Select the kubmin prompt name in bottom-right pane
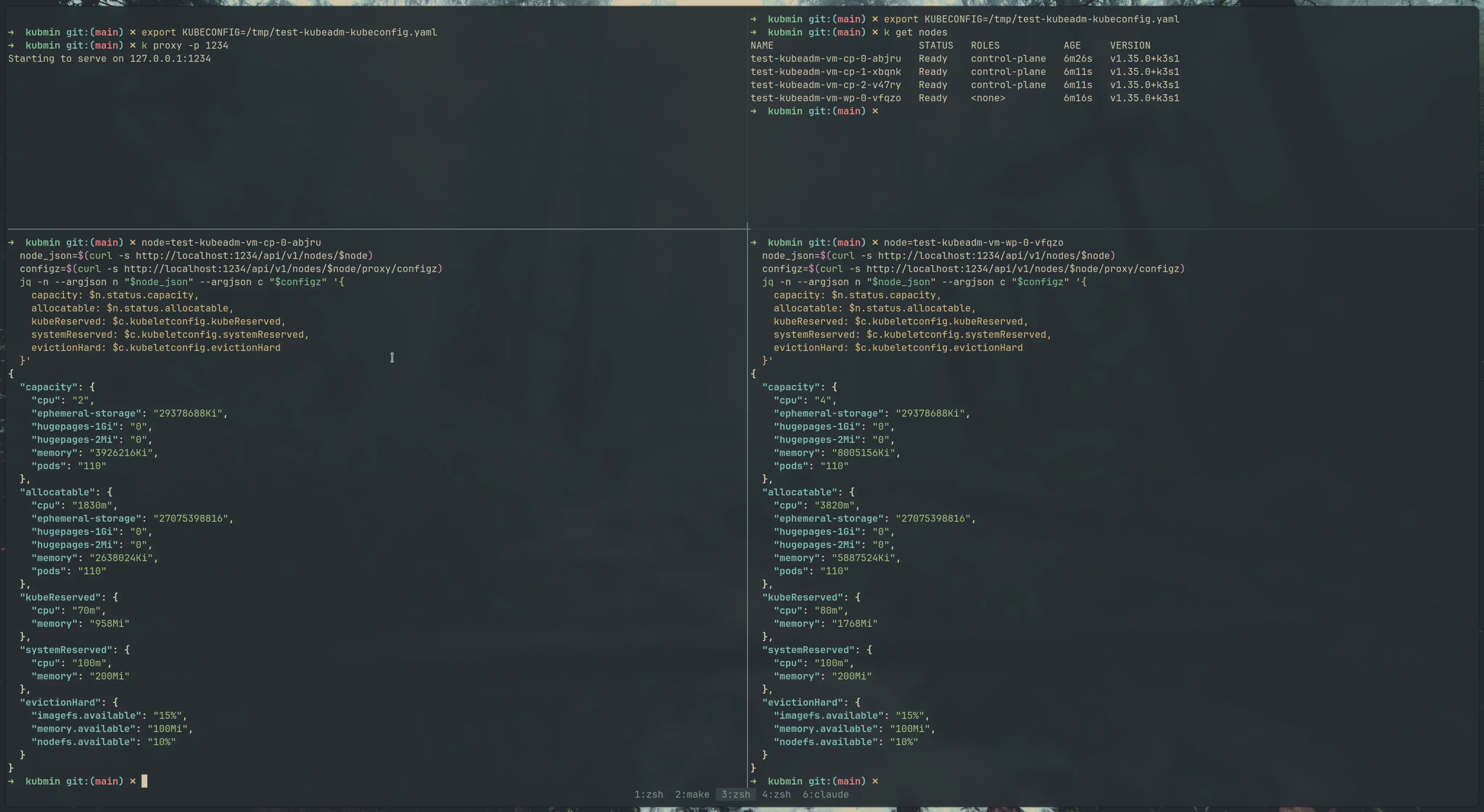1484x812 pixels. click(x=786, y=781)
